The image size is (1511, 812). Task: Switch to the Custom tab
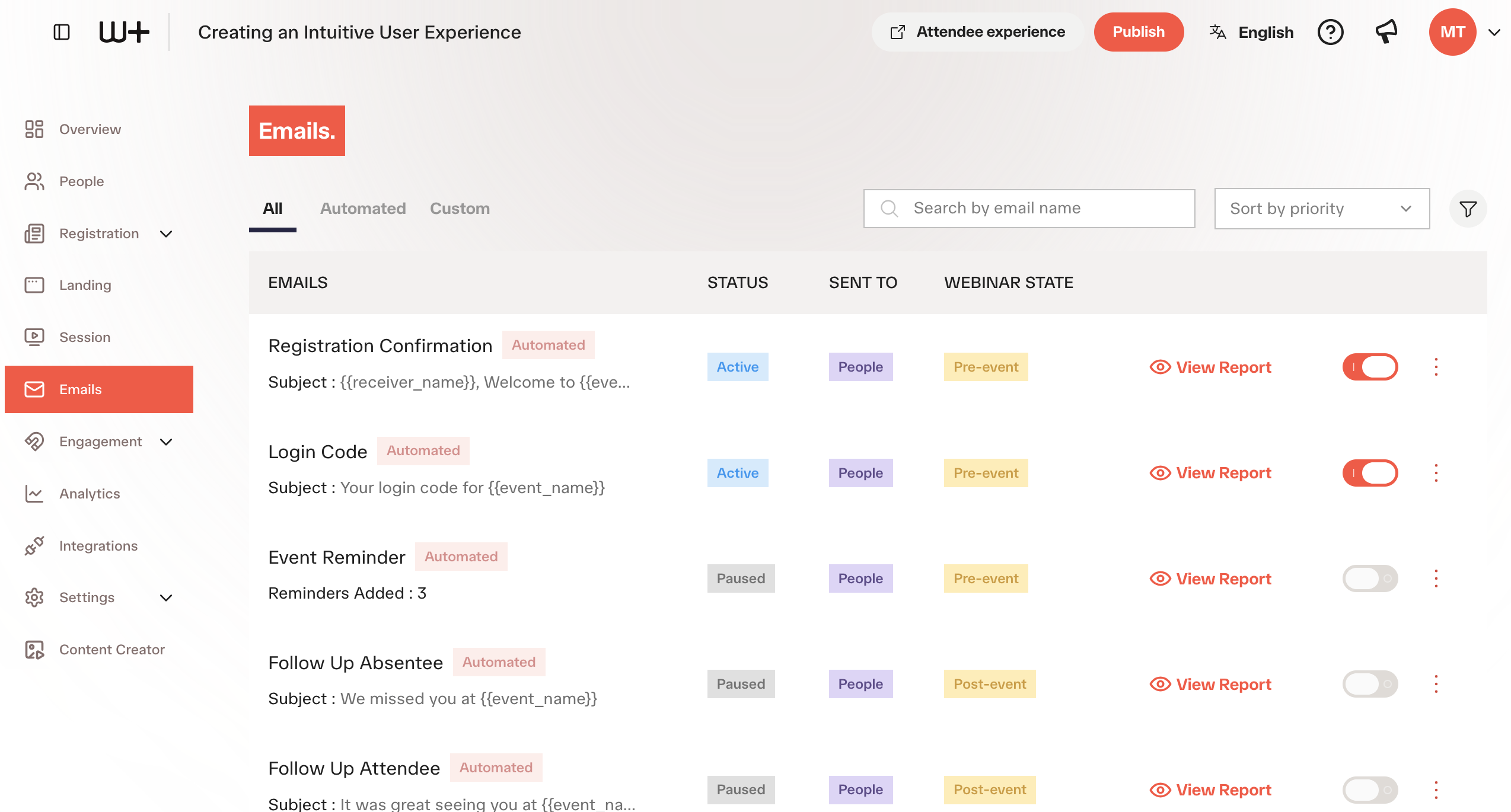[x=460, y=209]
